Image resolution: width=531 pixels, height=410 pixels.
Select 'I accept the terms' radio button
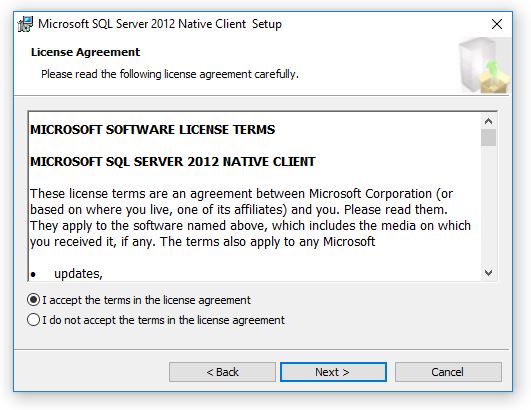click(x=34, y=300)
